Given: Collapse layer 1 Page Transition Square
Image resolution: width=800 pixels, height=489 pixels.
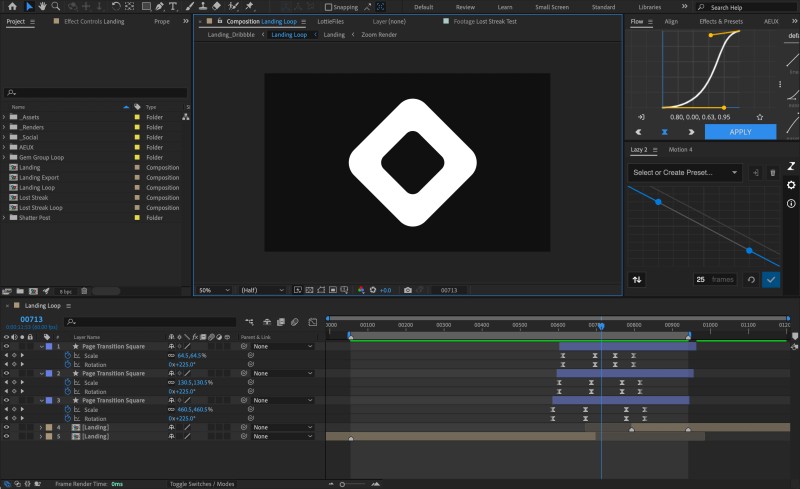Looking at the screenshot, I should click(x=41, y=346).
